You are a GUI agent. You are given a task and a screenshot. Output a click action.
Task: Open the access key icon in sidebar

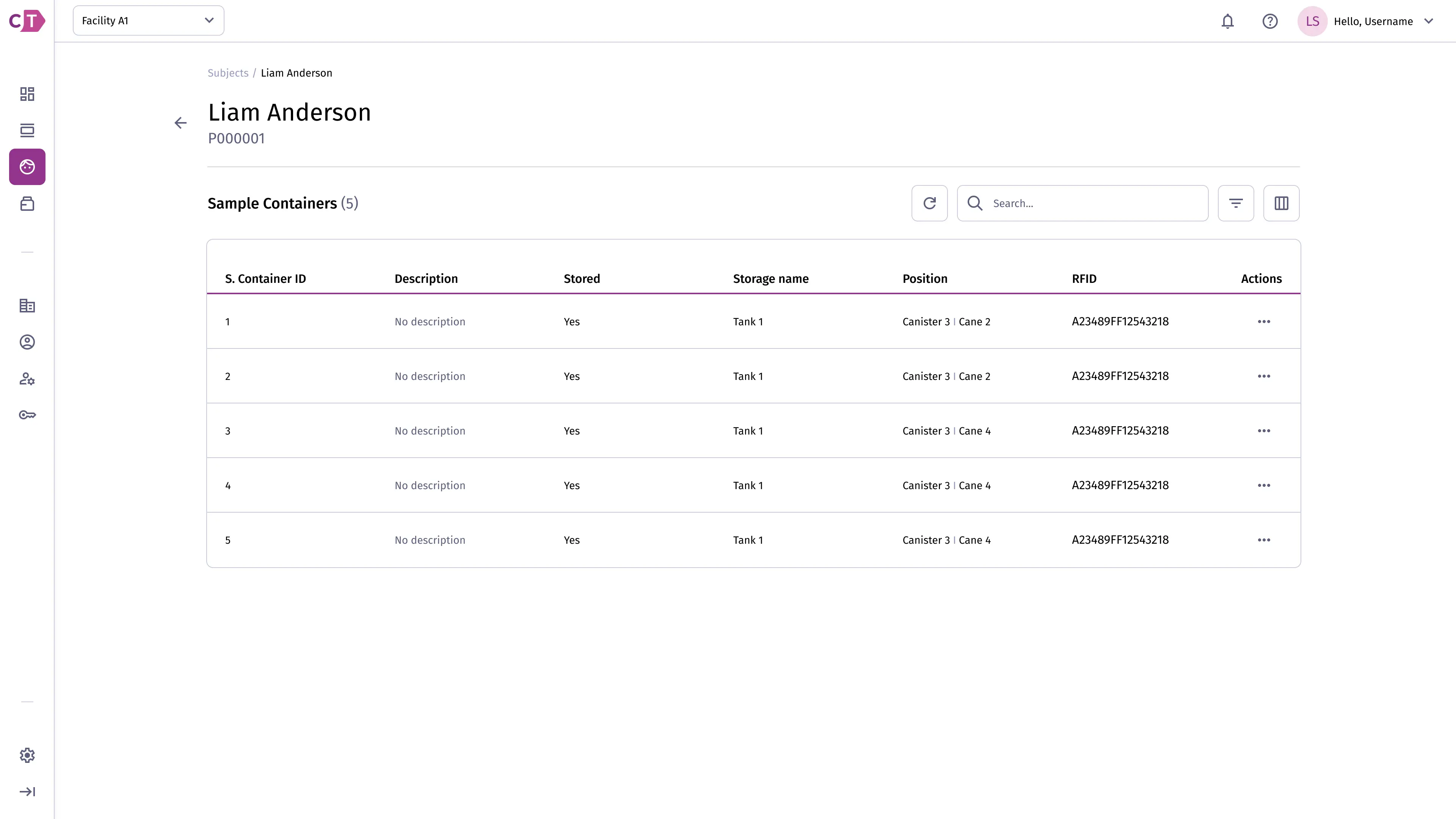(27, 415)
